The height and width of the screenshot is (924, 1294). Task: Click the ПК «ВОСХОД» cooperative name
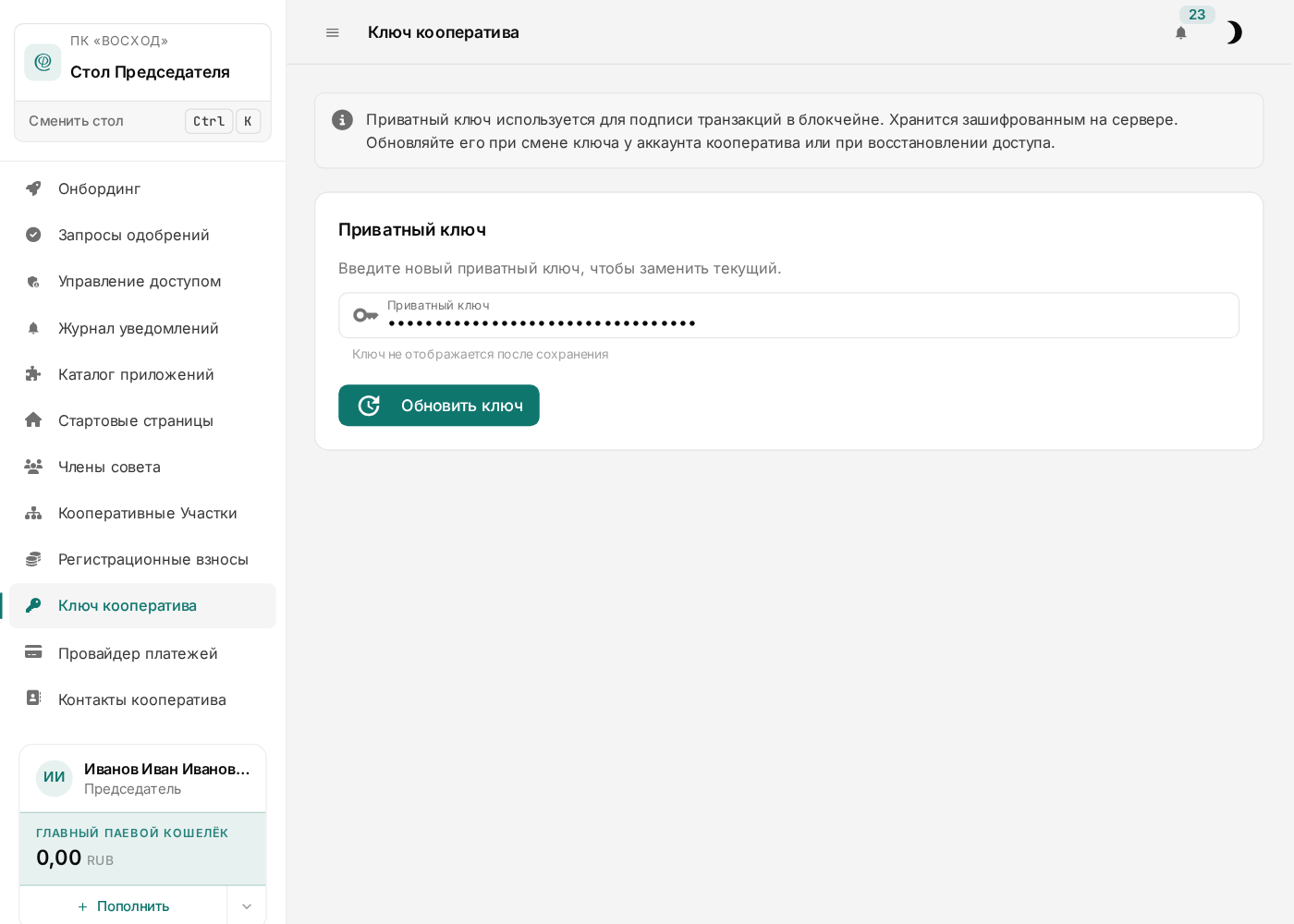[x=119, y=42]
